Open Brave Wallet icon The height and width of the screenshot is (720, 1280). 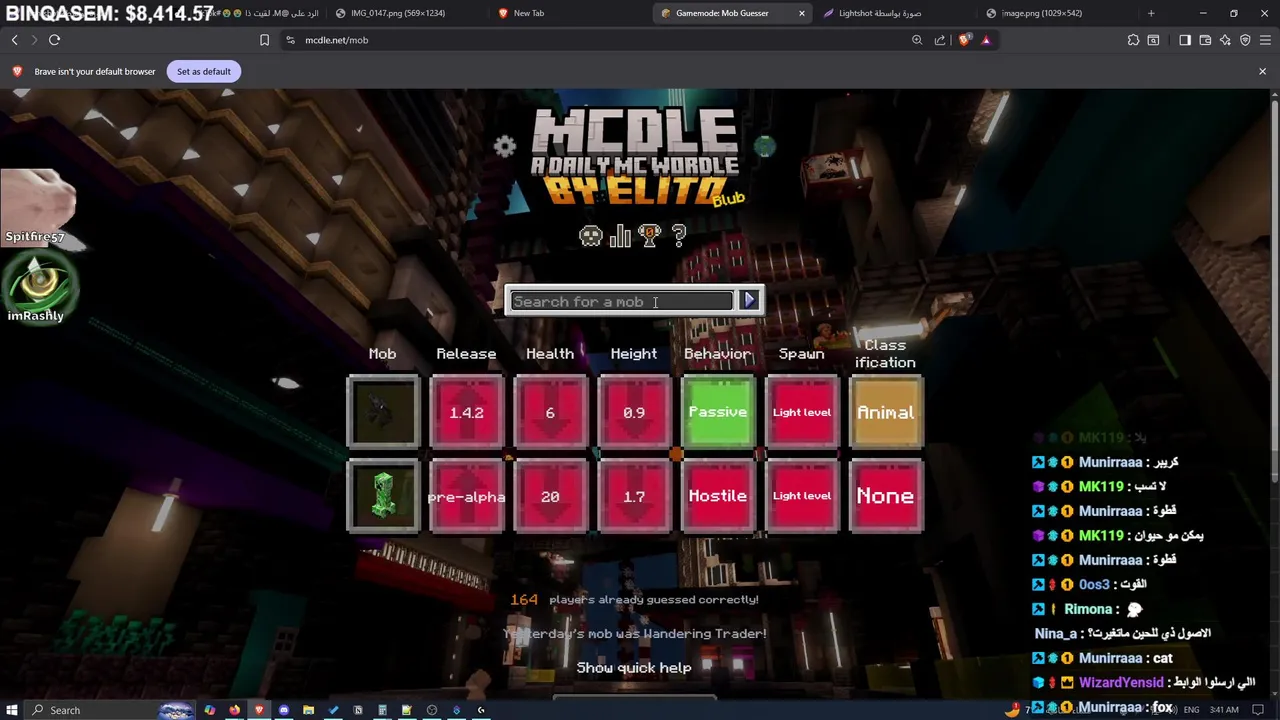coord(1205,40)
